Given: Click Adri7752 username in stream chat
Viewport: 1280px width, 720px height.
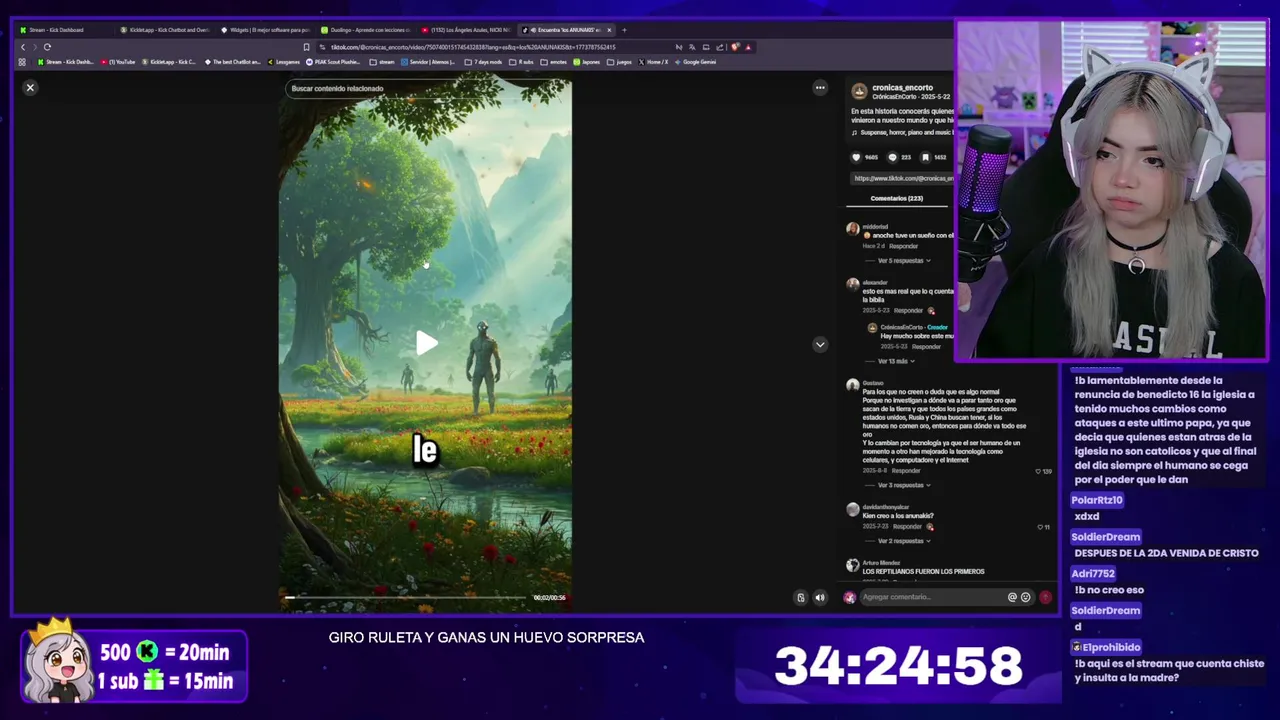Looking at the screenshot, I should pos(1092,574).
